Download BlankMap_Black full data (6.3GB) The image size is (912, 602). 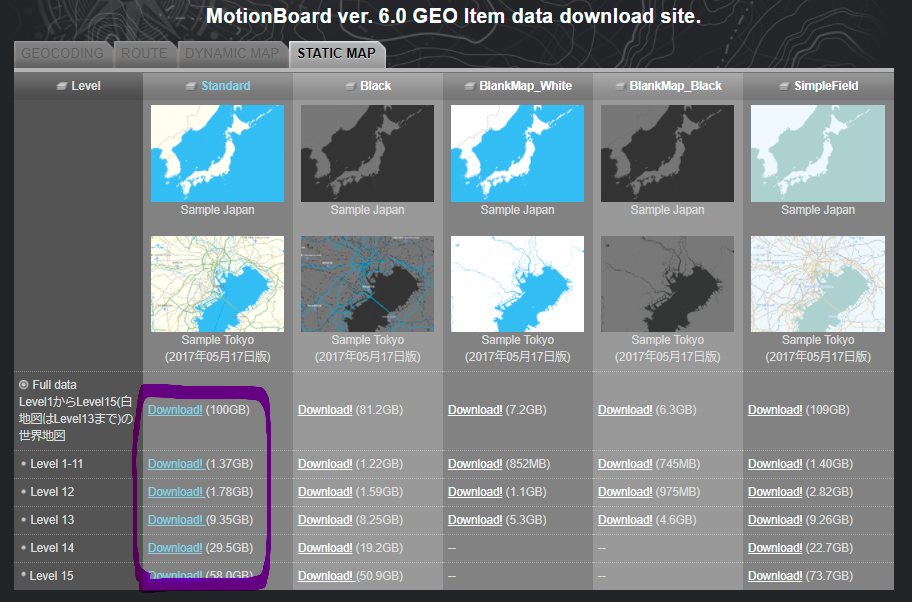point(625,409)
